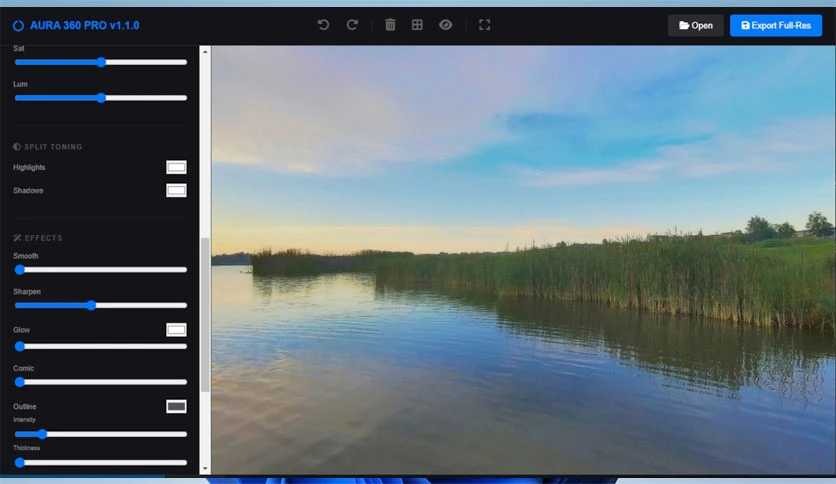
Task: Click the AURA 360 PRO logo circle
Action: 18,26
